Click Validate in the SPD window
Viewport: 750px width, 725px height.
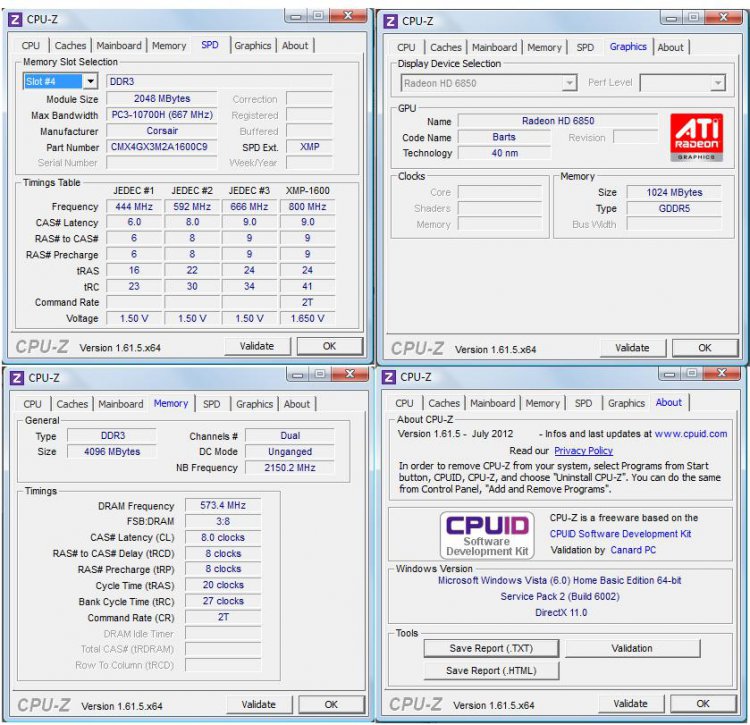(x=257, y=346)
